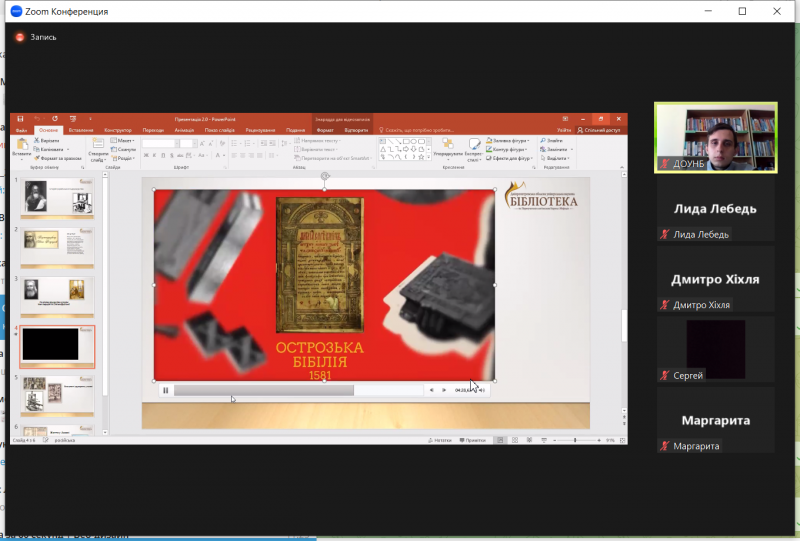Viewport: 800px width, 541px height.
Task: Toggle italic К formatting
Action: click(155, 155)
